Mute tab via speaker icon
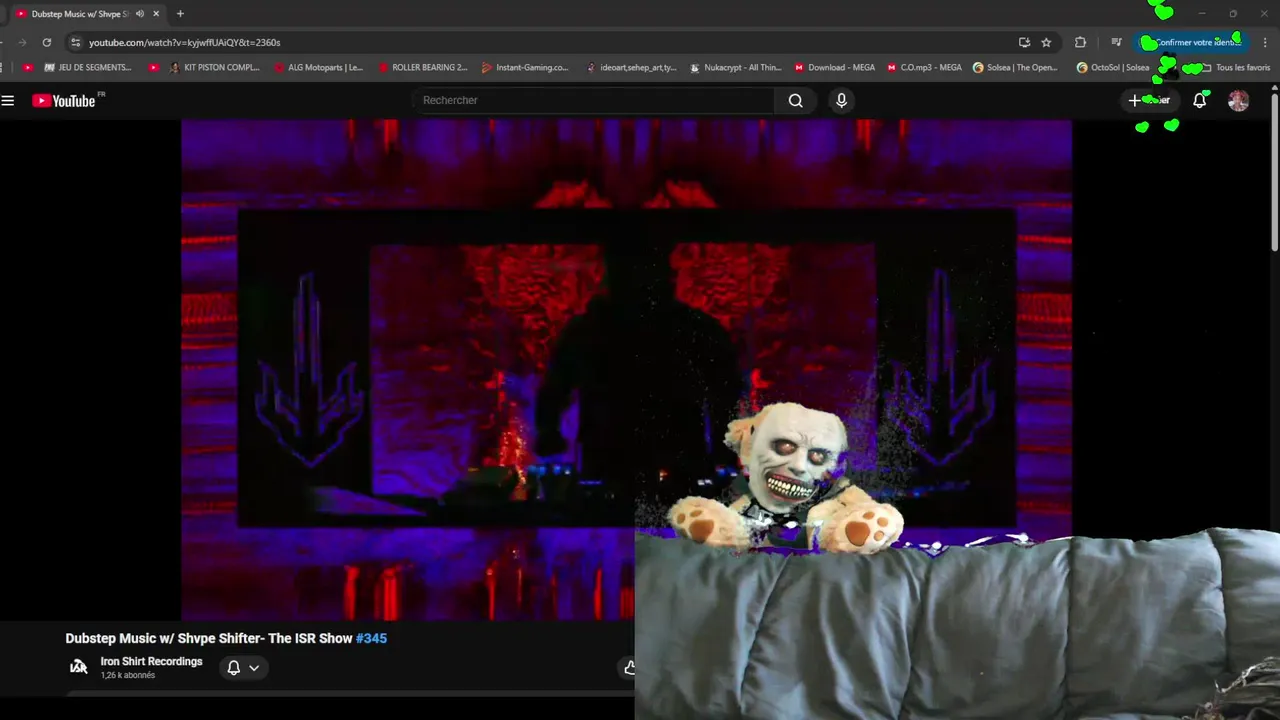This screenshot has height=720, width=1280. click(x=139, y=14)
